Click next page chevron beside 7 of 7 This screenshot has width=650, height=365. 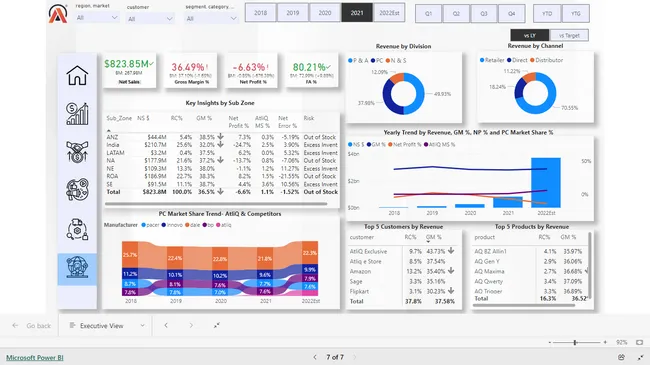(354, 357)
